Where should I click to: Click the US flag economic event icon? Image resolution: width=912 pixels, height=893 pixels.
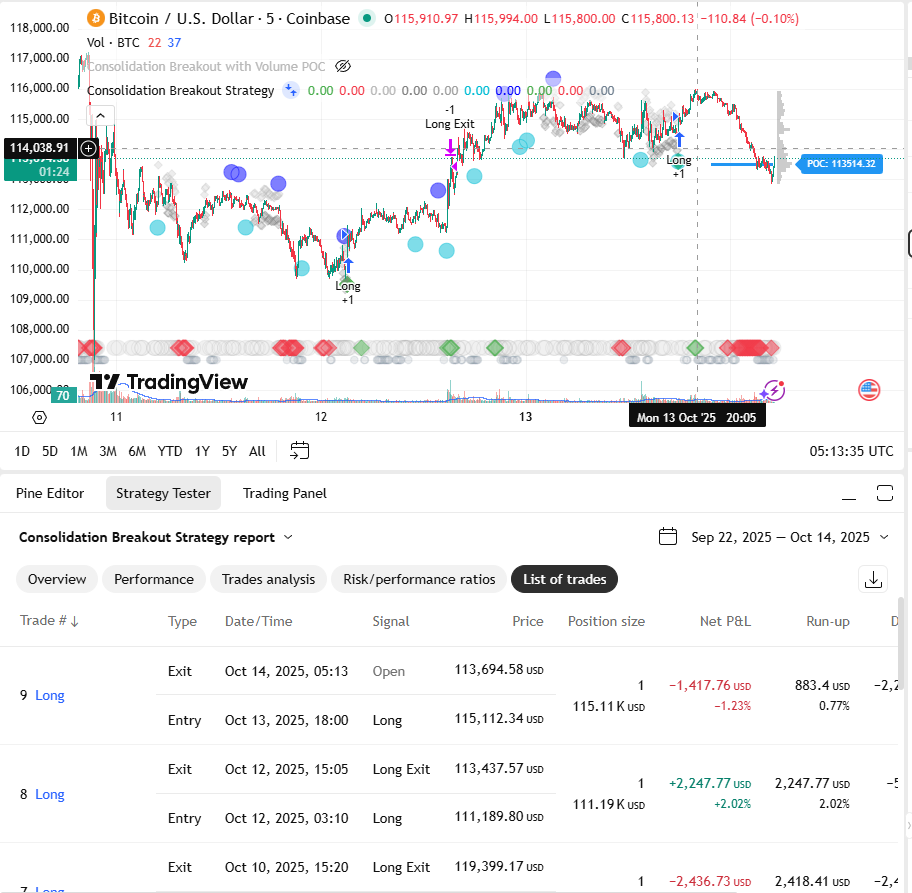coord(869,390)
